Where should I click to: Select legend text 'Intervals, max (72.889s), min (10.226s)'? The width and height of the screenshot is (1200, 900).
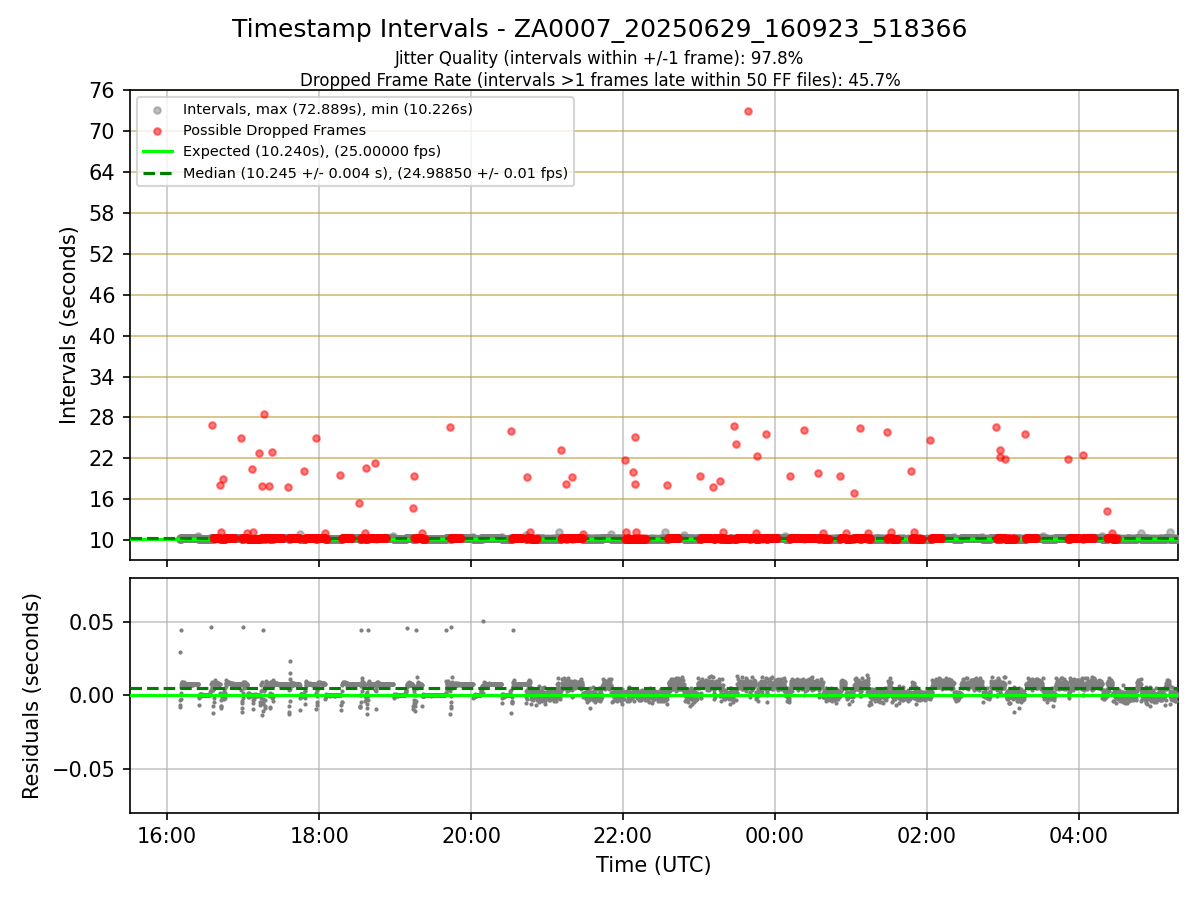click(328, 109)
